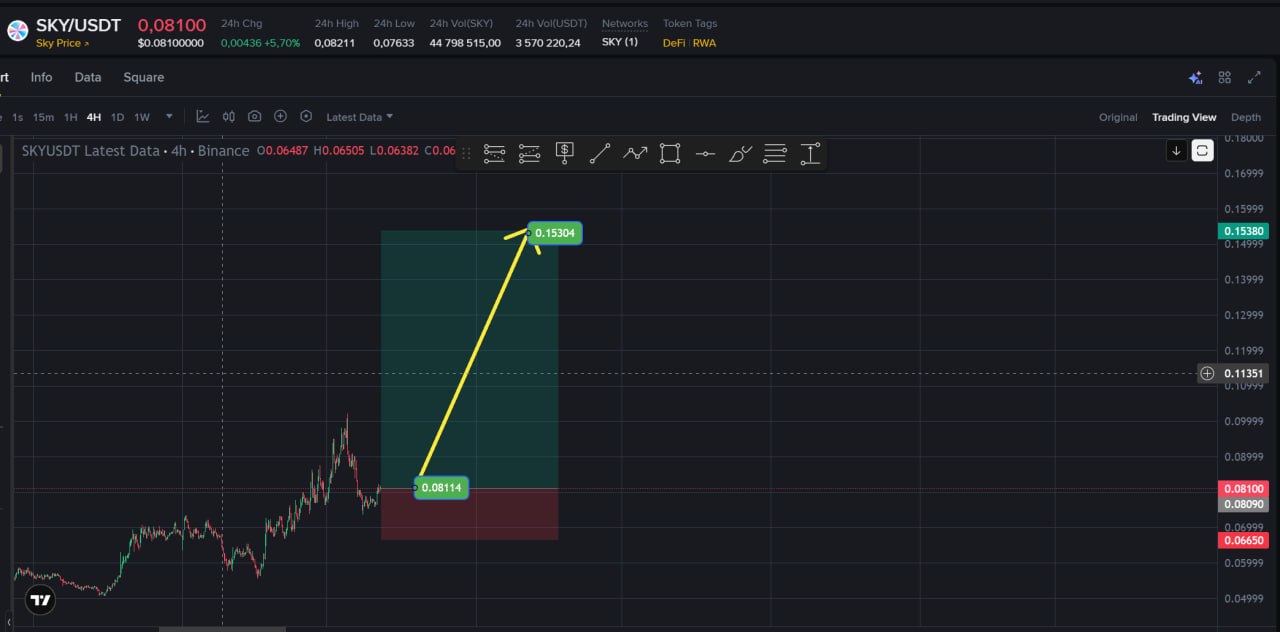Click the 24h change +5,70% value
The height and width of the screenshot is (632, 1280).
pos(281,43)
